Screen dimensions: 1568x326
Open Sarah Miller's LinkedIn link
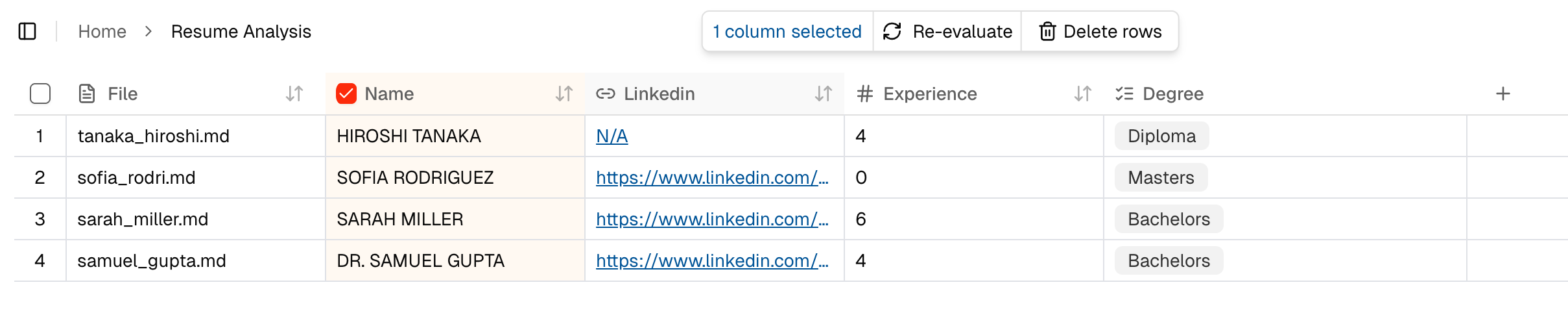(x=711, y=219)
